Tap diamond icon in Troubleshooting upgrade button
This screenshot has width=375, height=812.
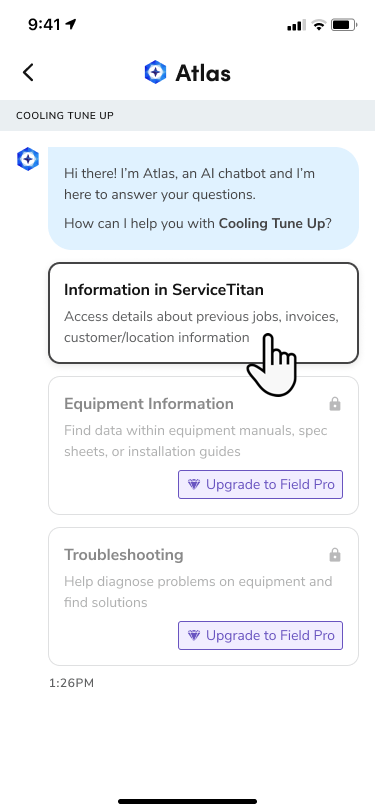coord(194,635)
